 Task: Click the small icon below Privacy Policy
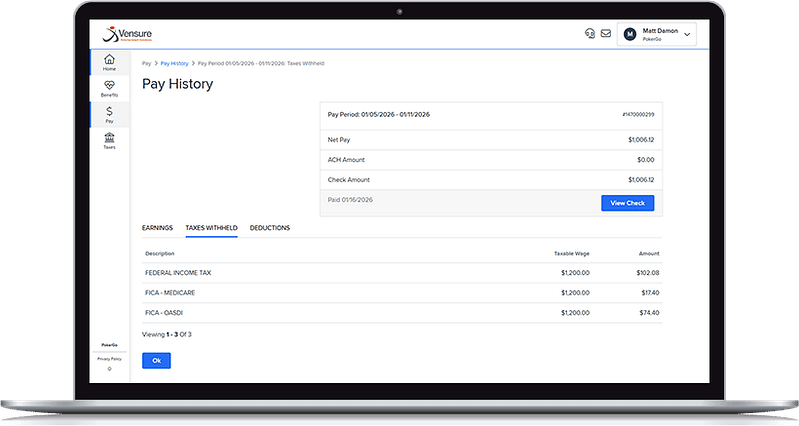click(x=110, y=369)
